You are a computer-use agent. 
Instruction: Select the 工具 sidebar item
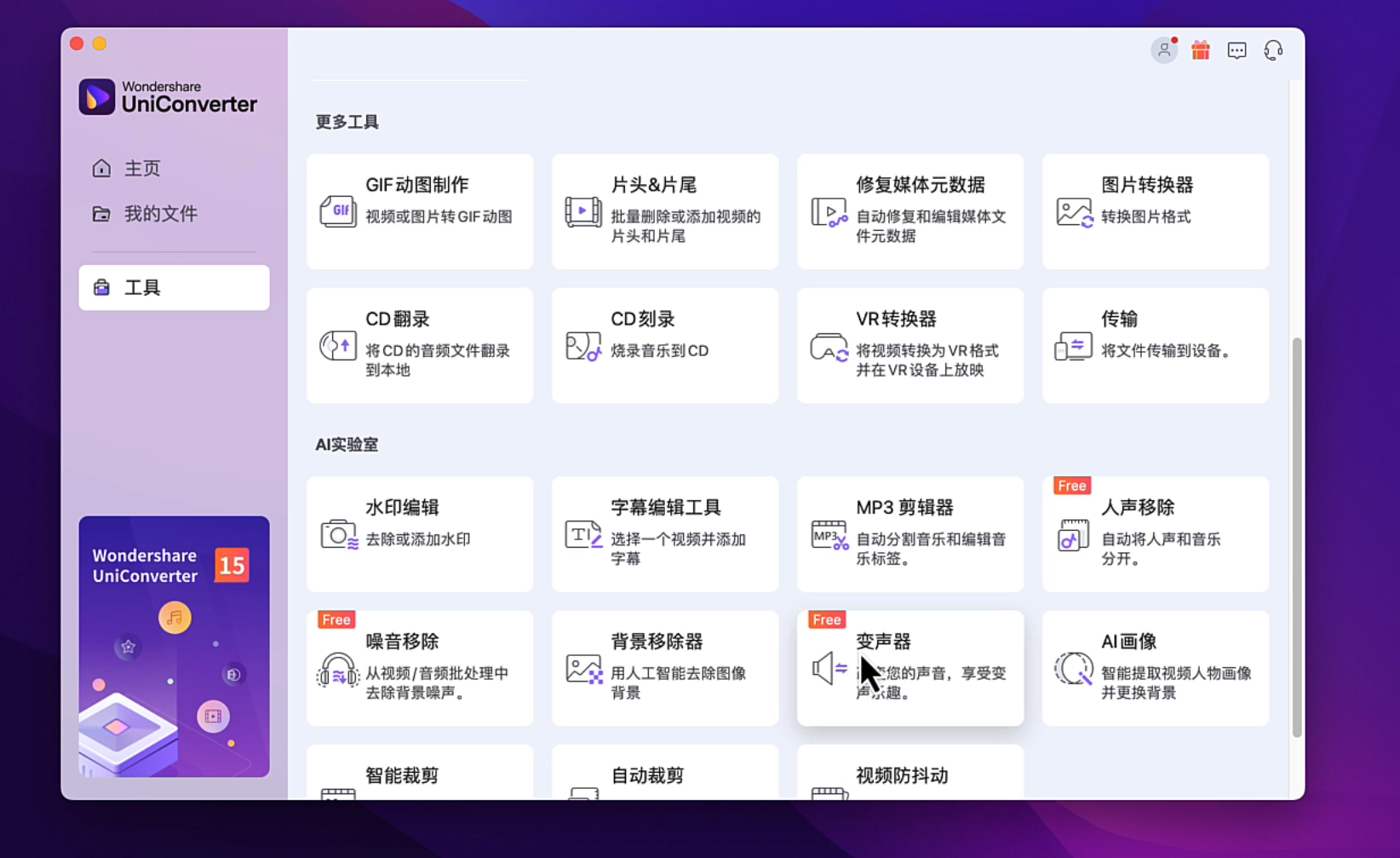pos(174,288)
